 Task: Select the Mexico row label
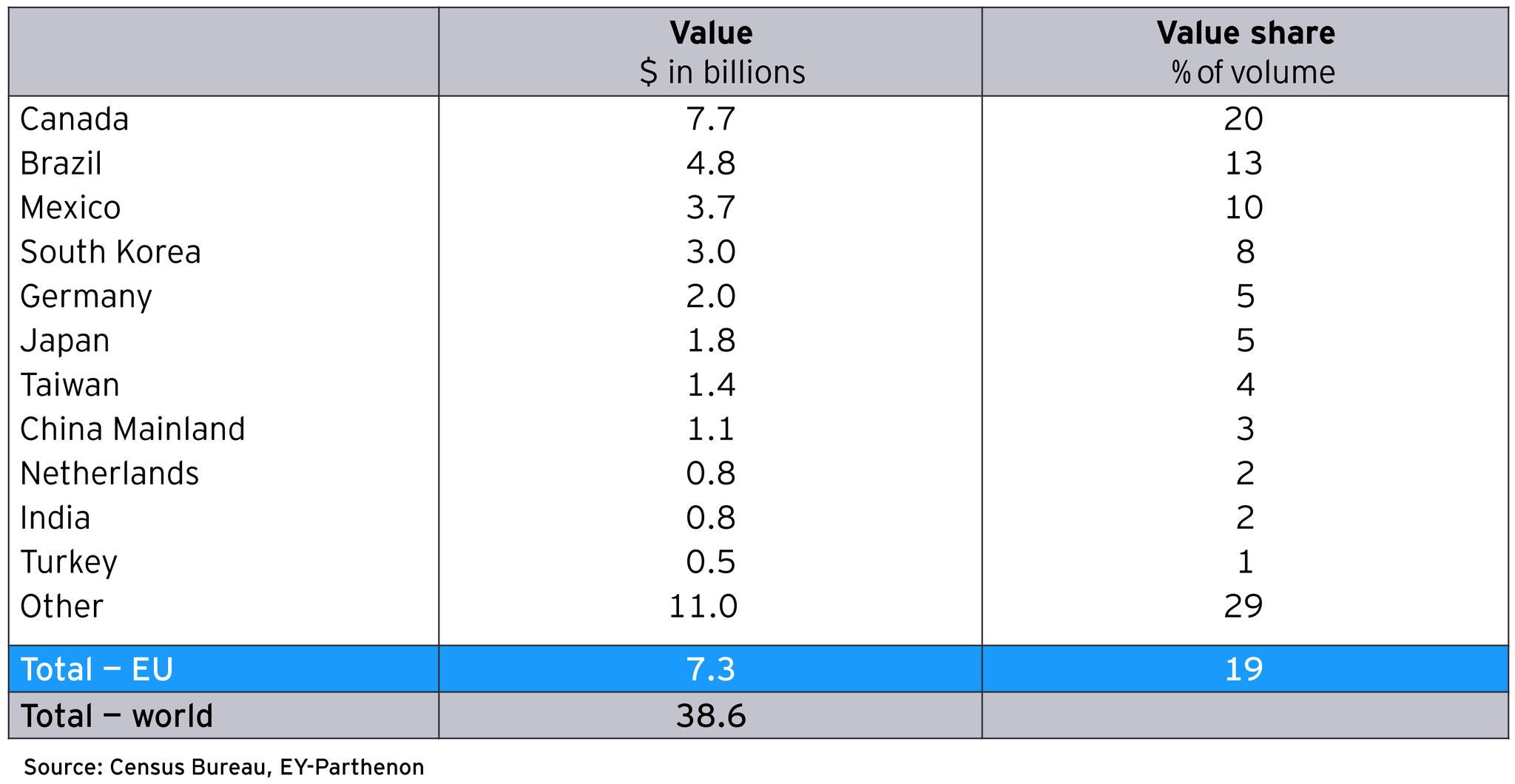click(x=70, y=208)
